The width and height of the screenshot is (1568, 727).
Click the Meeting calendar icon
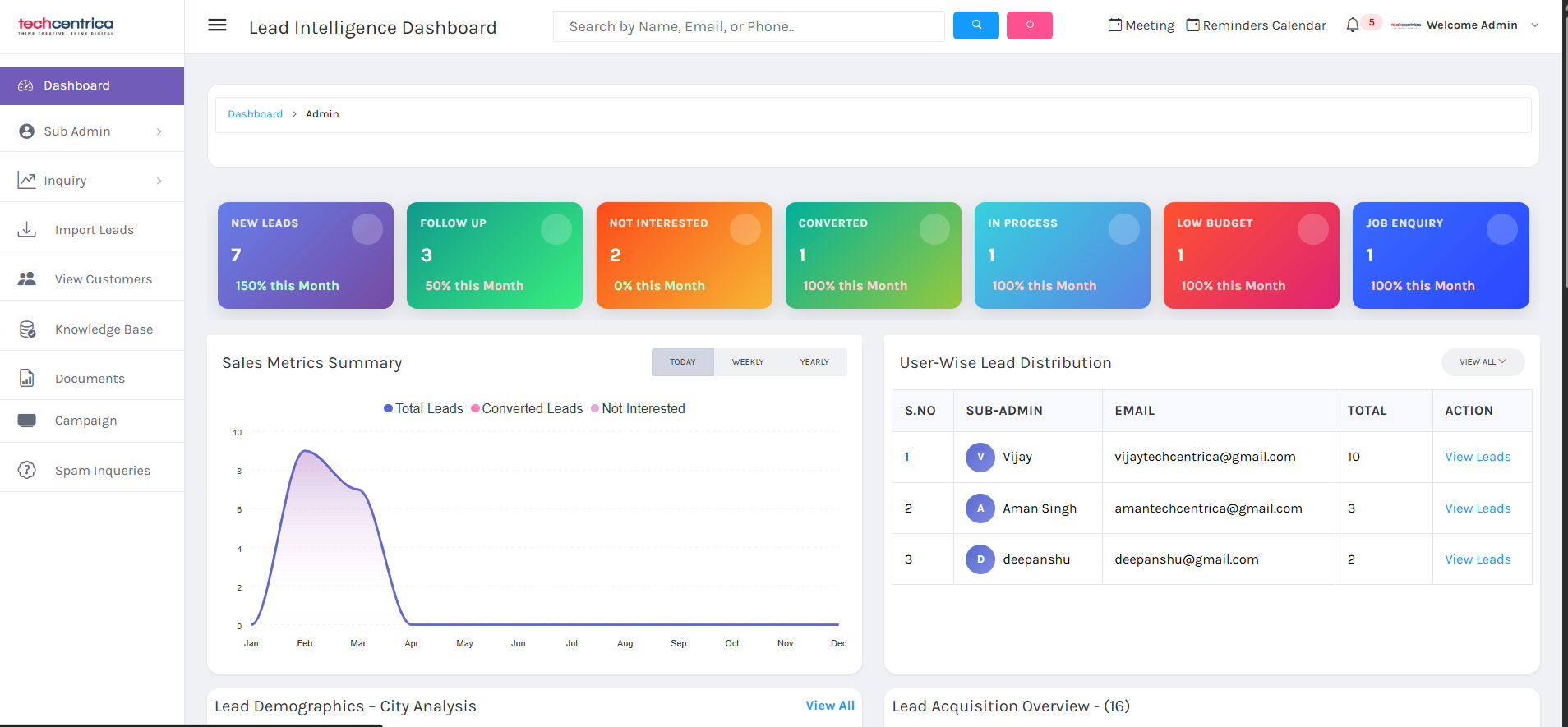(1115, 25)
